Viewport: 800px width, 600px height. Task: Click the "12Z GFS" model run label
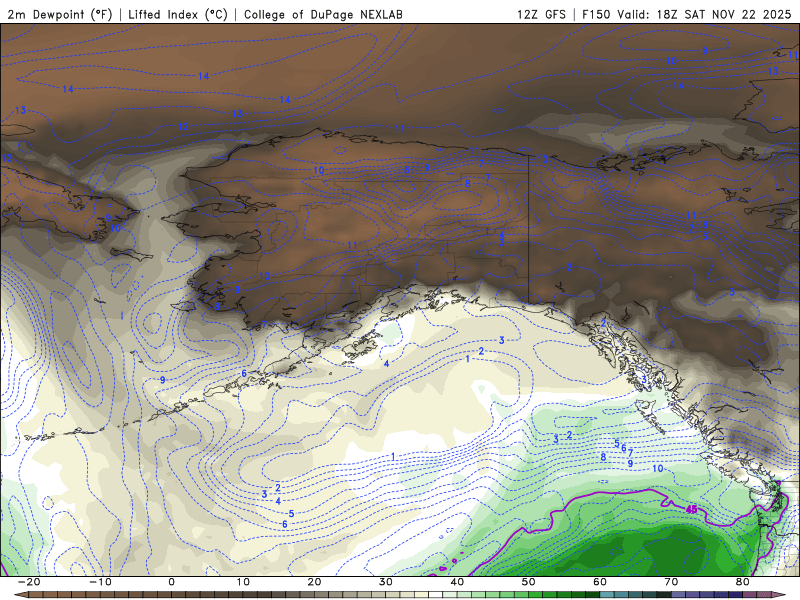coord(541,14)
